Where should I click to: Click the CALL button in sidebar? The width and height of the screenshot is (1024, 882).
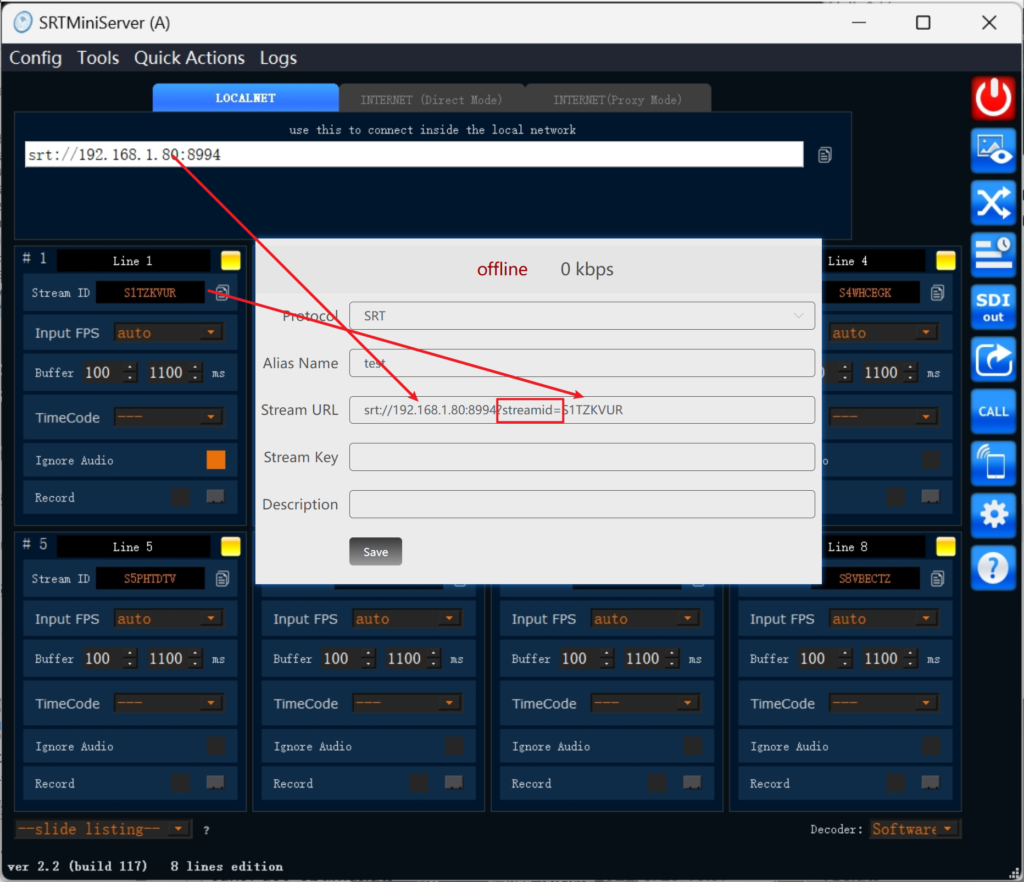(993, 411)
